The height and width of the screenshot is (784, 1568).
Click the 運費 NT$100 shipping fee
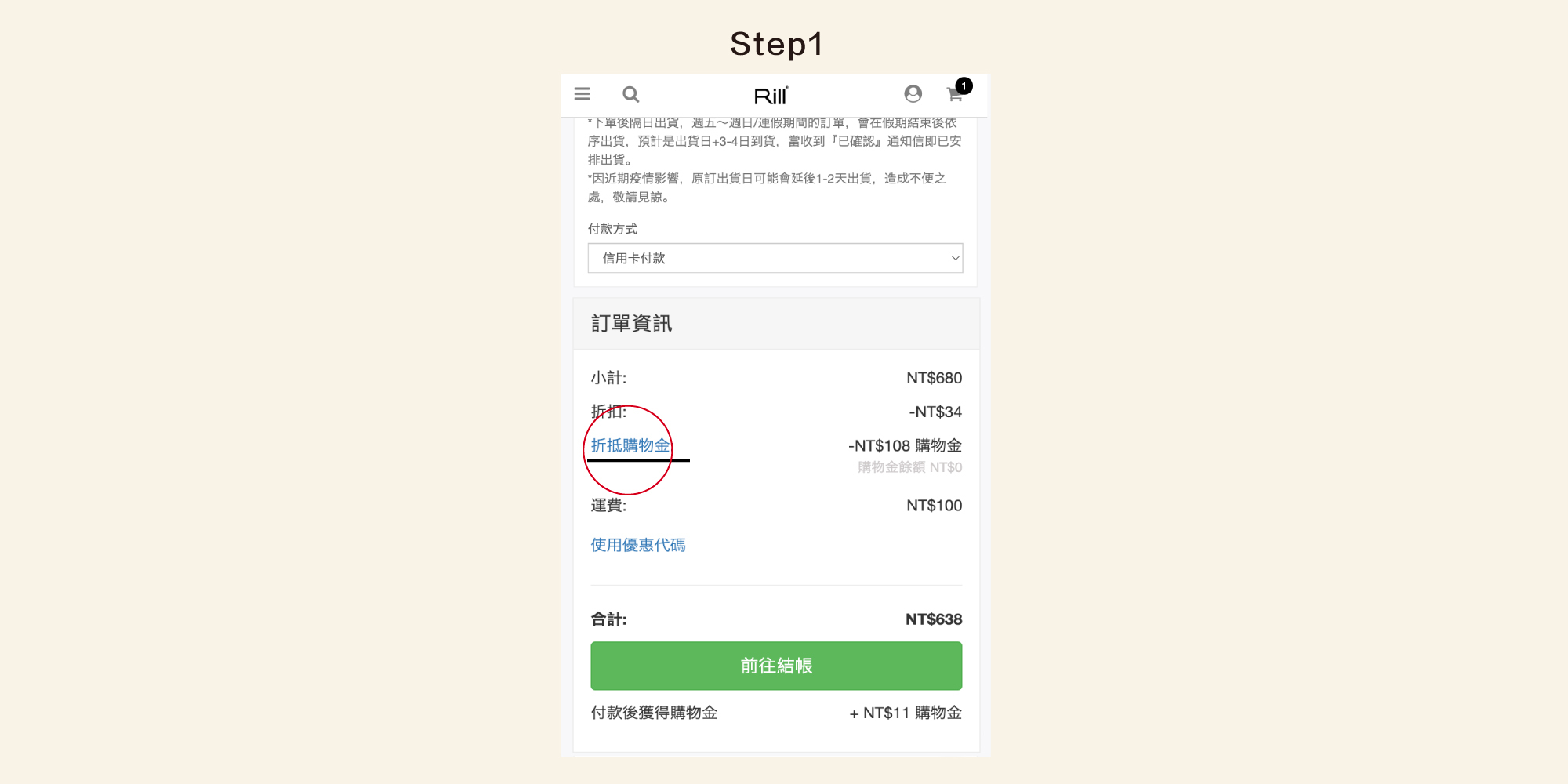coord(934,506)
